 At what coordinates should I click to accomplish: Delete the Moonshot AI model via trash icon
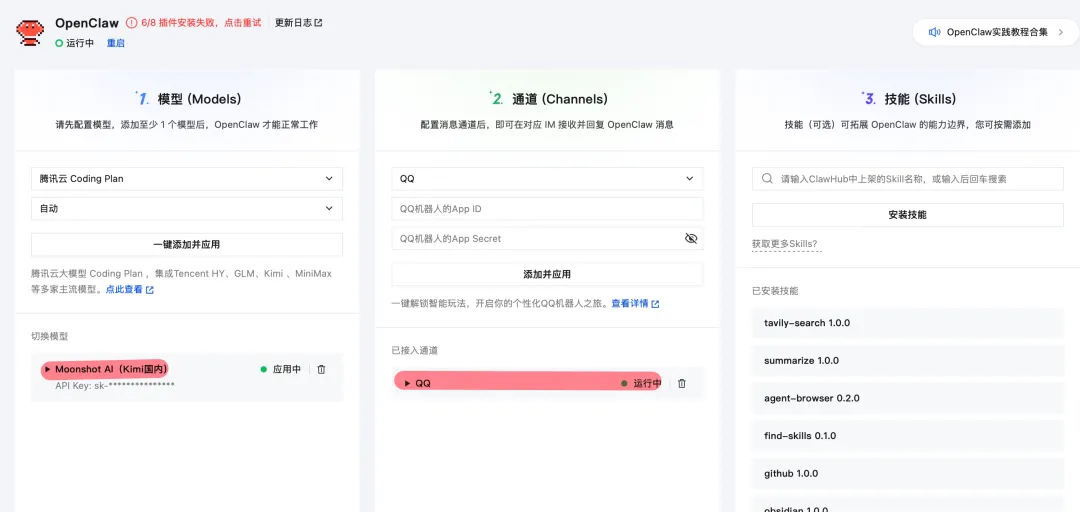[x=321, y=369]
